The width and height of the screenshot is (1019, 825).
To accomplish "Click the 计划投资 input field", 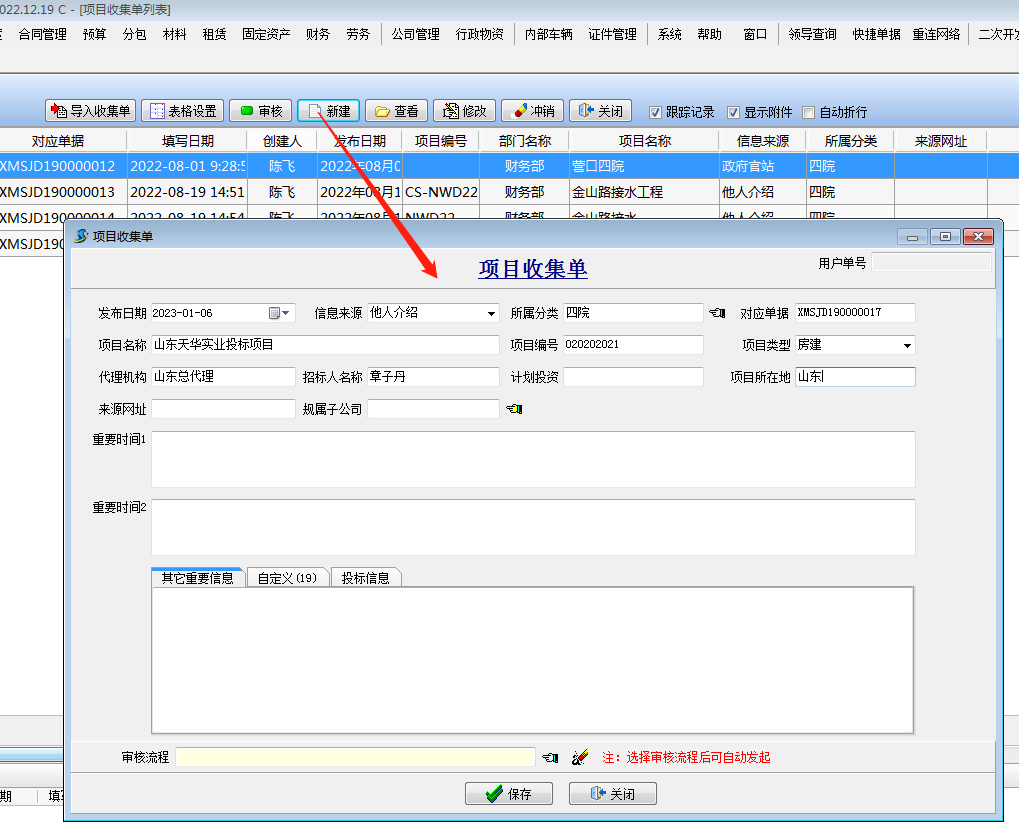I will 633,377.
